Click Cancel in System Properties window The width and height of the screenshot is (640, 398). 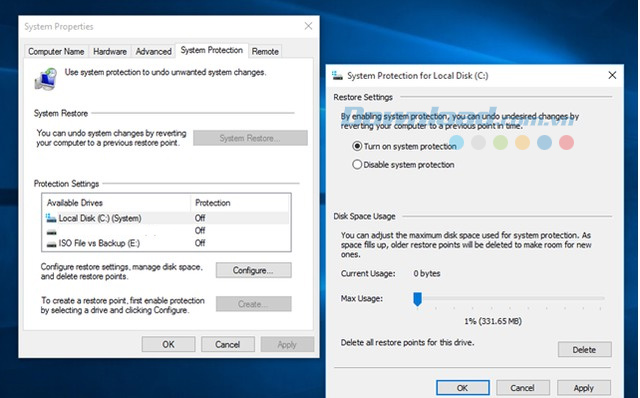(x=228, y=344)
